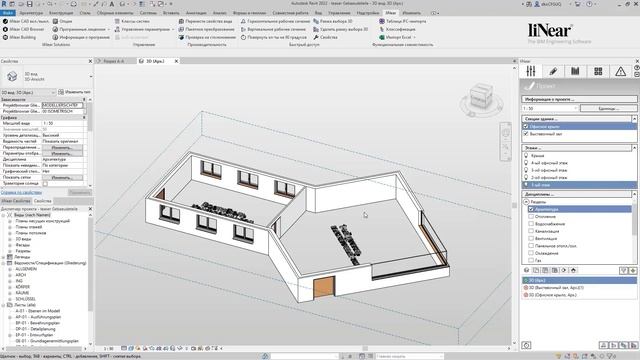
Task: Open view type dropdown in Properties
Action: (91, 76)
